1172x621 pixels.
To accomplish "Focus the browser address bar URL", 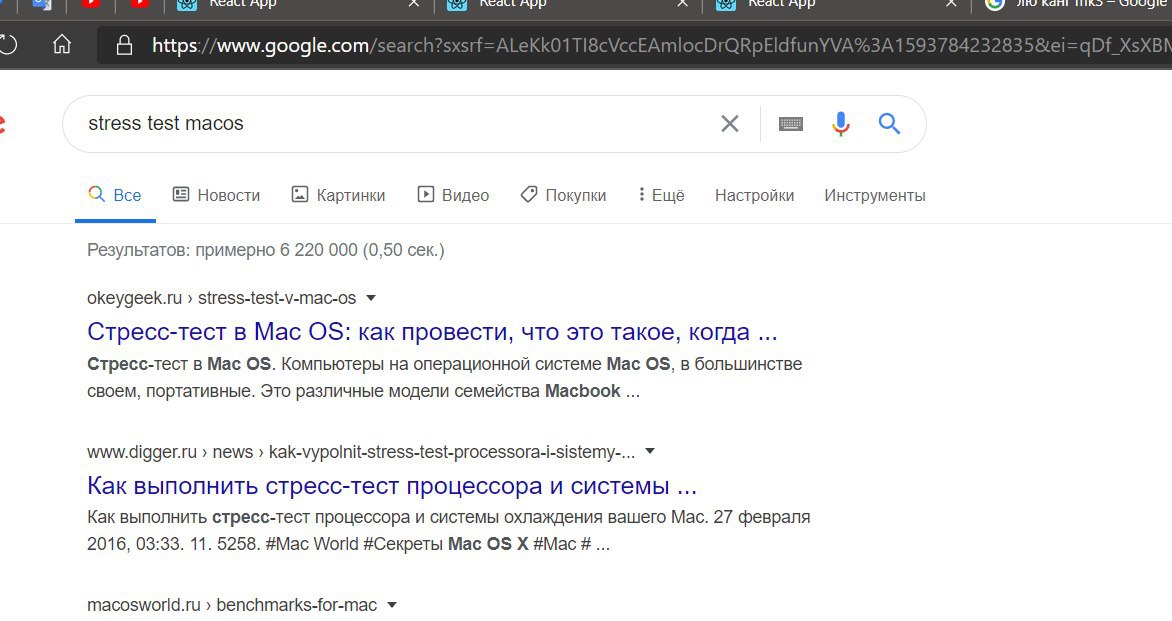I will 661,46.
